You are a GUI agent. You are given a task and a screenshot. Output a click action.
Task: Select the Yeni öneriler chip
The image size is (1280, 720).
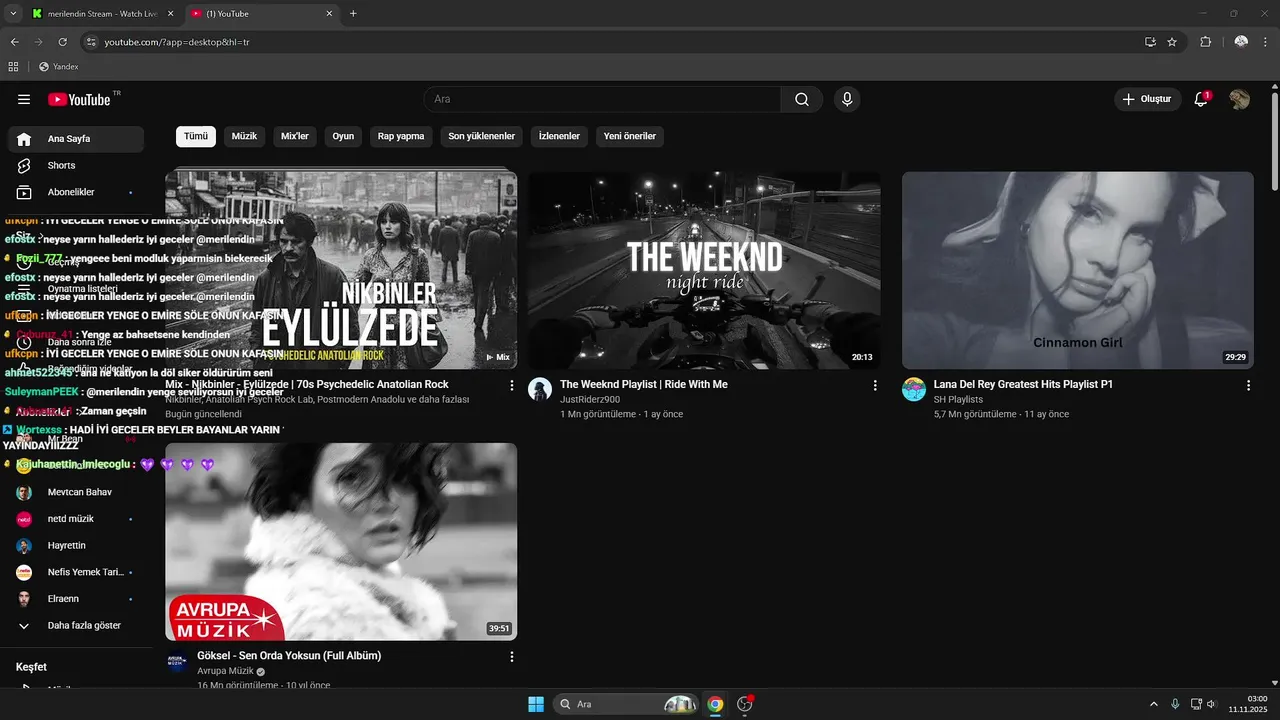pyautogui.click(x=630, y=136)
